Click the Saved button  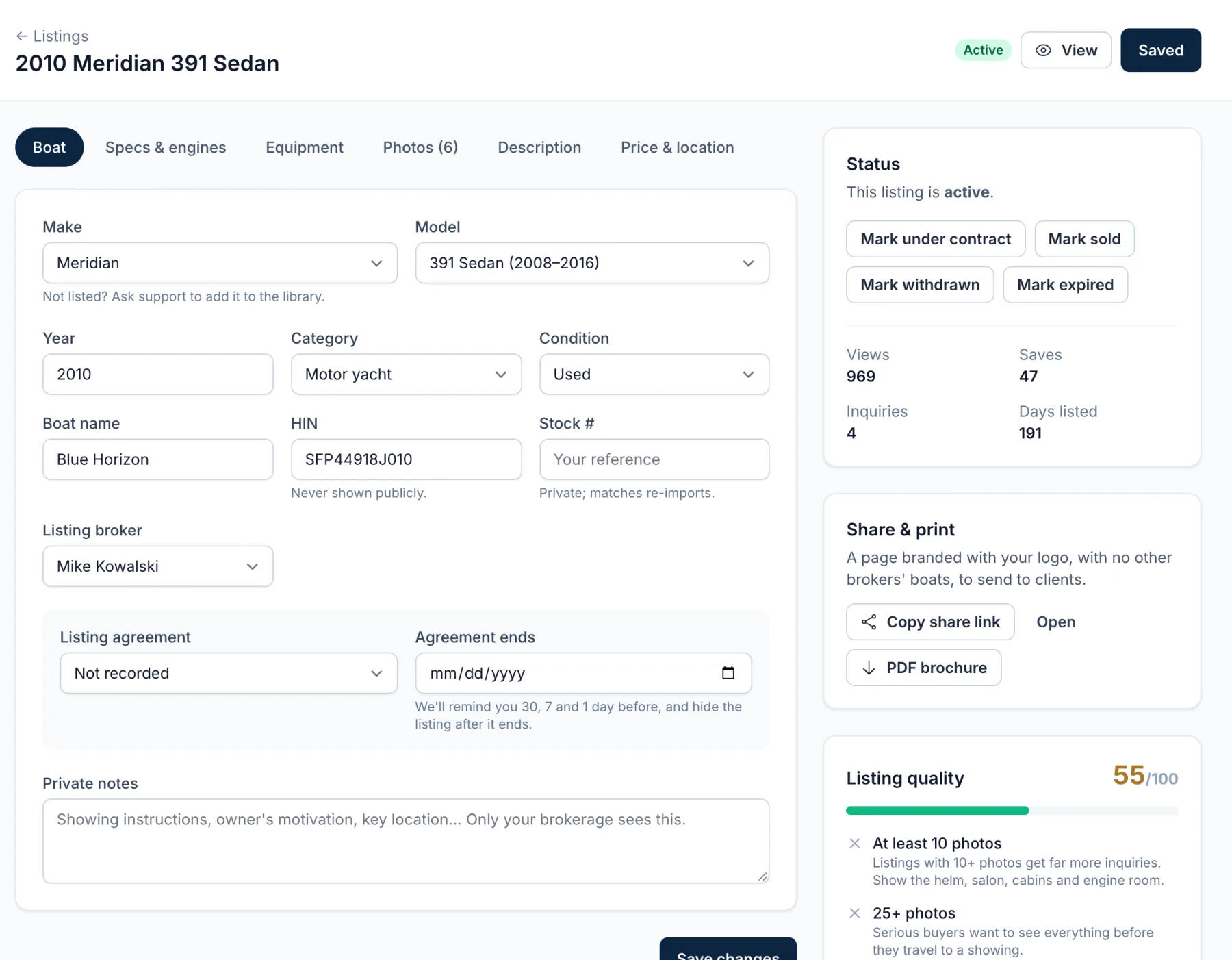1161,50
